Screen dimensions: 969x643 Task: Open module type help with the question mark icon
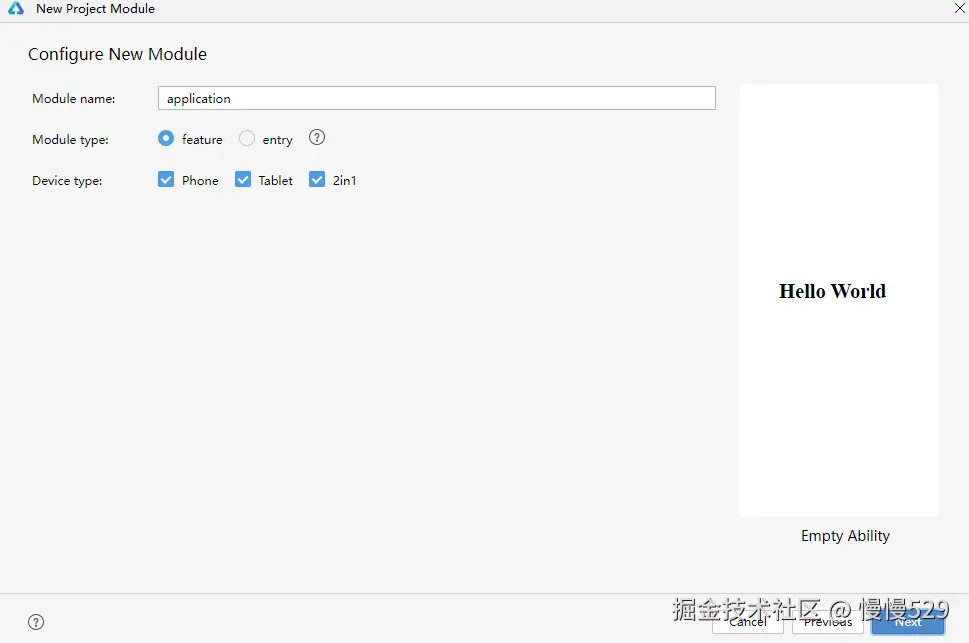pyautogui.click(x=316, y=138)
